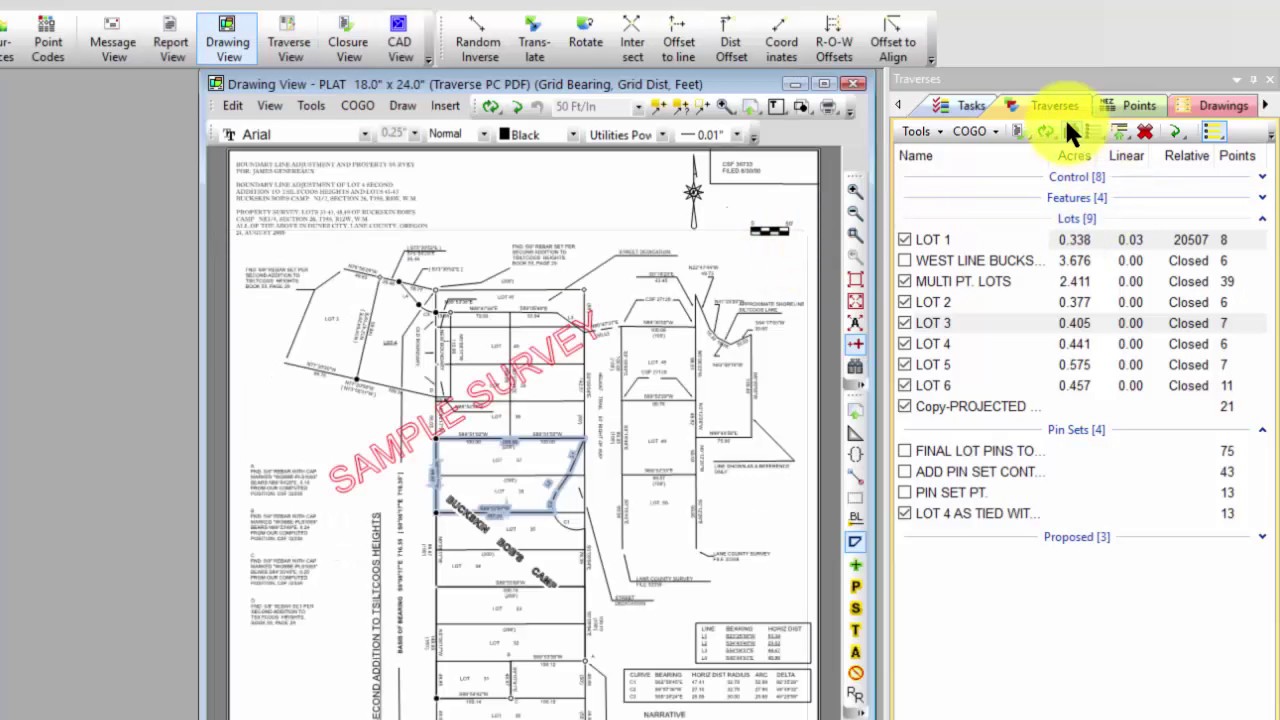Switch to the Tasks tab
Screen dimensions: 1280x720
pos(960,106)
